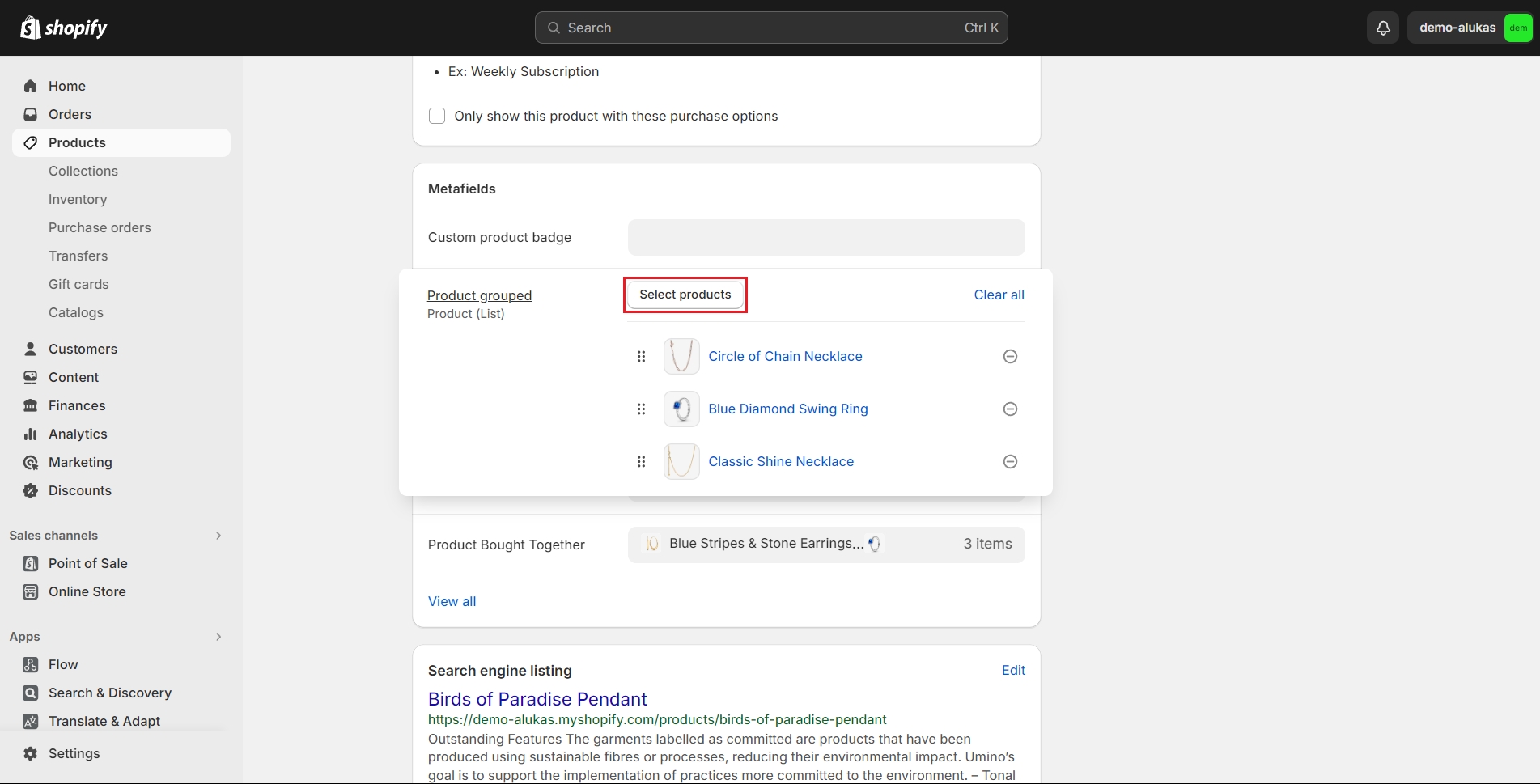The width and height of the screenshot is (1540, 784).
Task: Click Circle of Chain Necklace thumbnail
Action: coord(681,357)
